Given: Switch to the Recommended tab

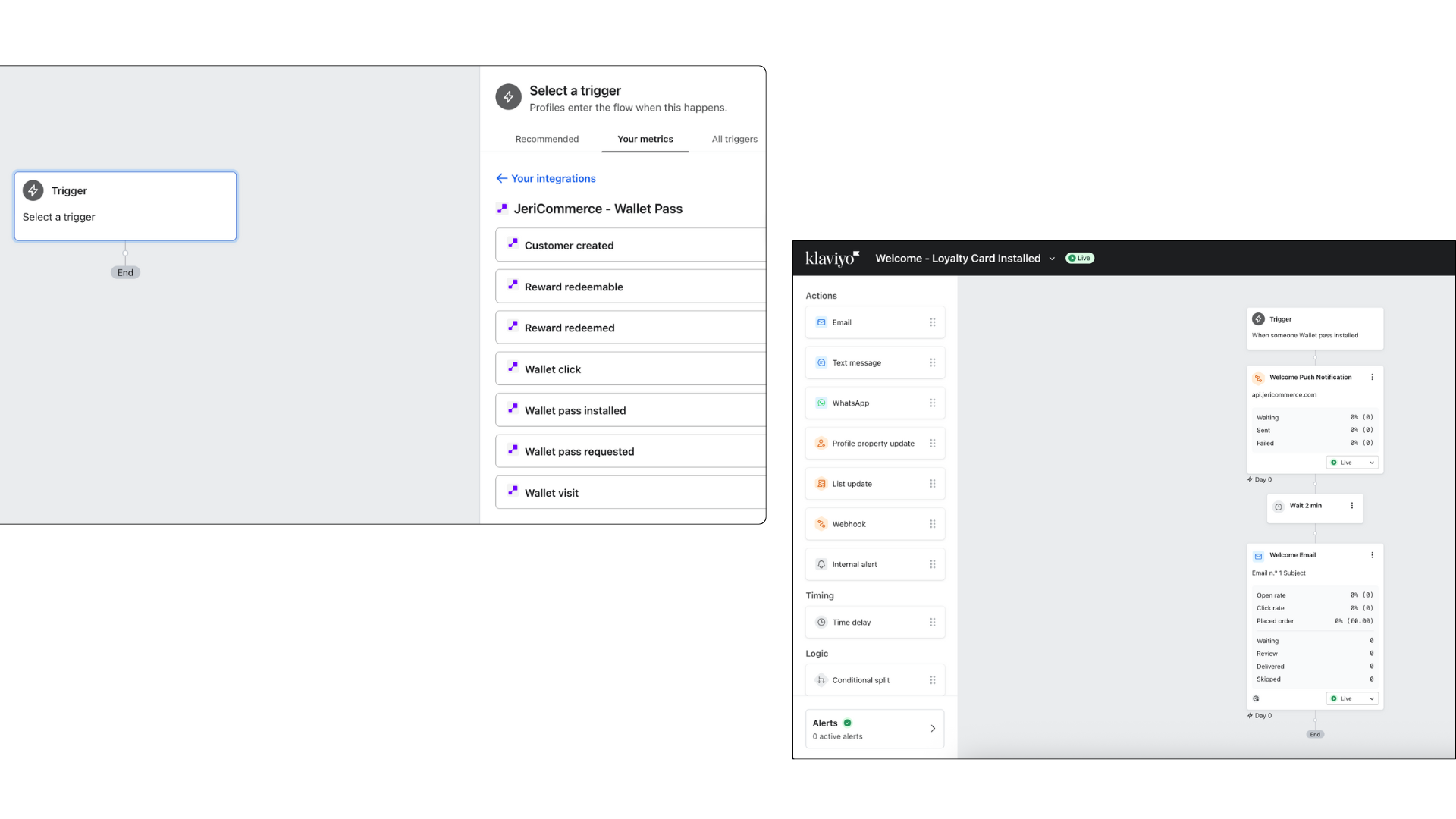Looking at the screenshot, I should coord(547,139).
